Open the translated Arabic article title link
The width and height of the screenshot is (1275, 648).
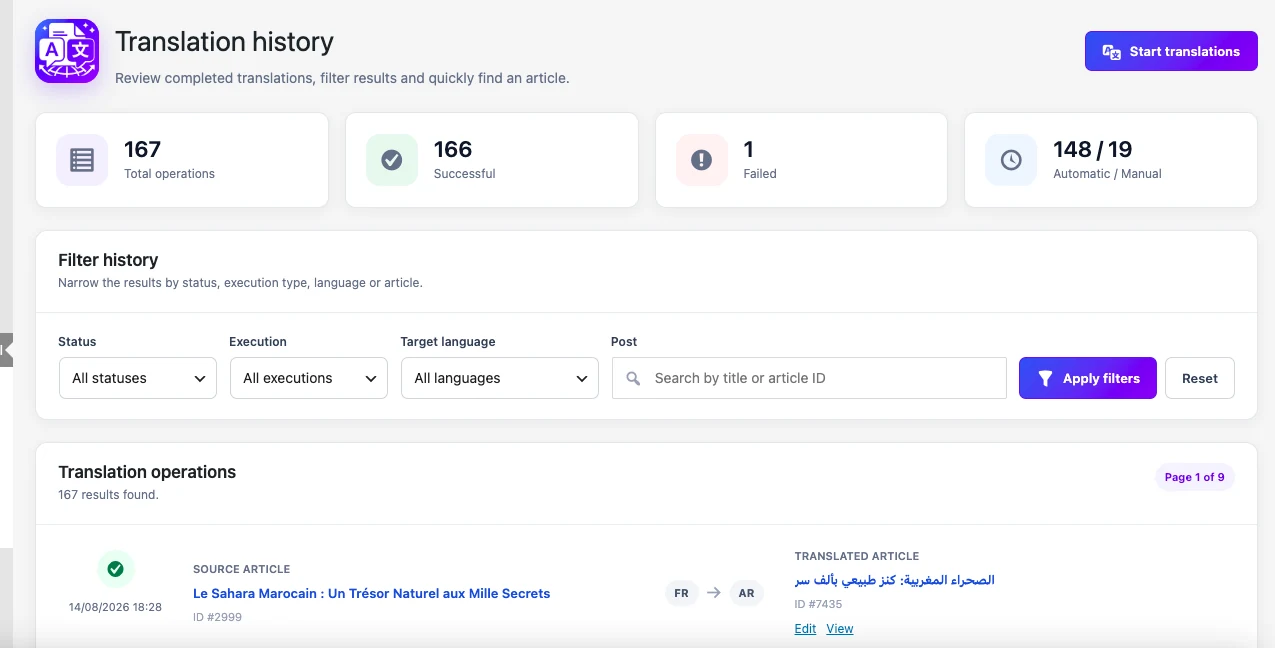click(895, 580)
